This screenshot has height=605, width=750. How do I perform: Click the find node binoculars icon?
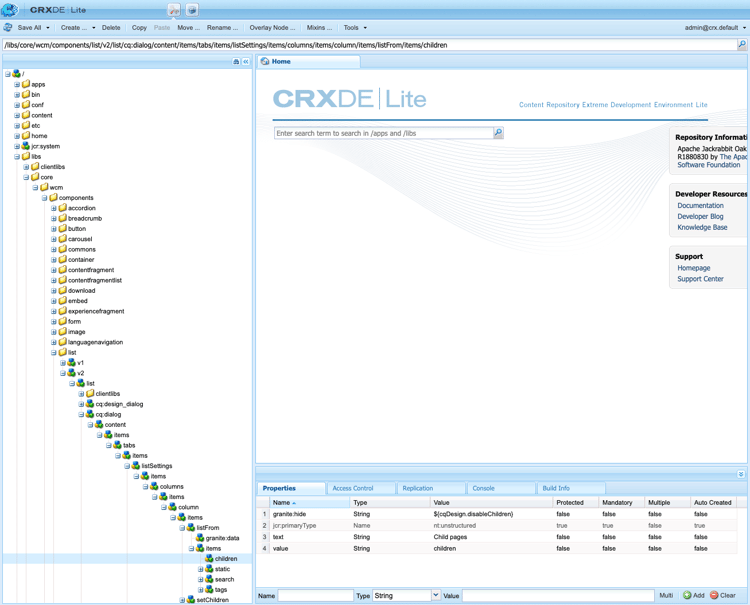point(236,62)
